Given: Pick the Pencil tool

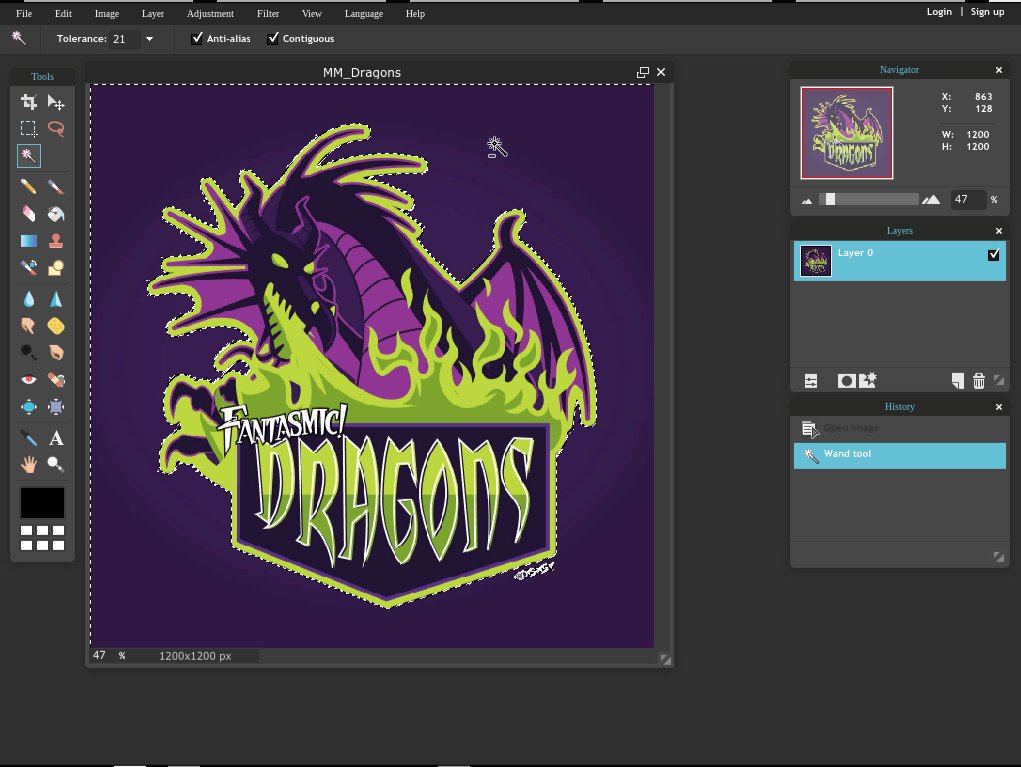Looking at the screenshot, I should pyautogui.click(x=29, y=187).
